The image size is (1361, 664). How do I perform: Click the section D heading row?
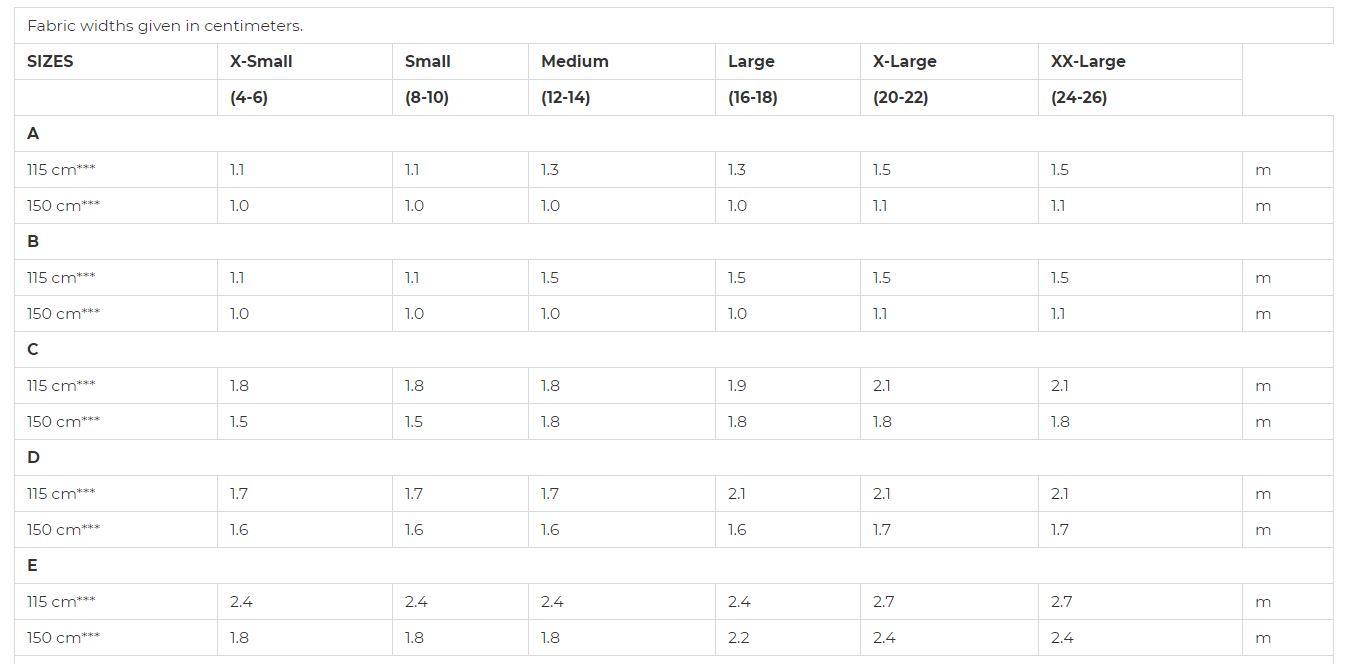(674, 457)
